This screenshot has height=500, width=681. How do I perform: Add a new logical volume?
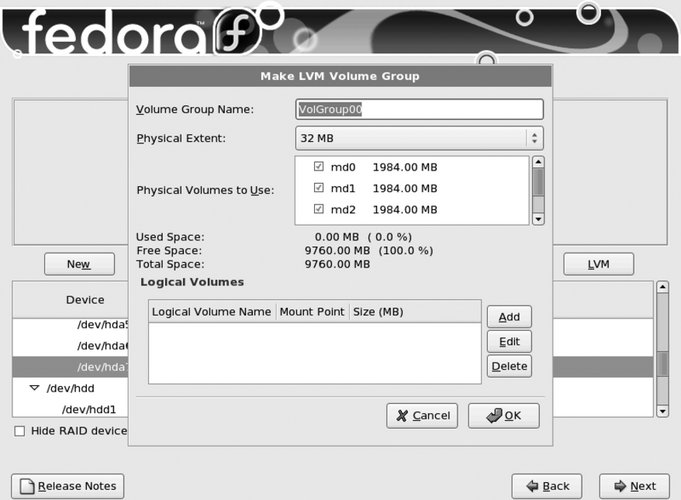(509, 317)
